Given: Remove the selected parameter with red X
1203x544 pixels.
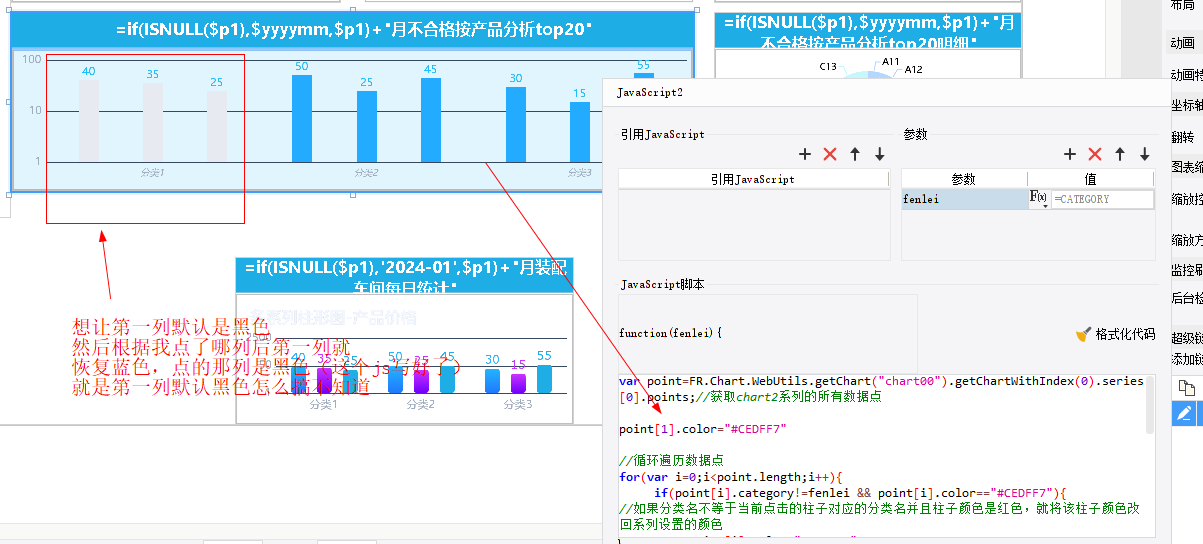Looking at the screenshot, I should tap(1095, 154).
